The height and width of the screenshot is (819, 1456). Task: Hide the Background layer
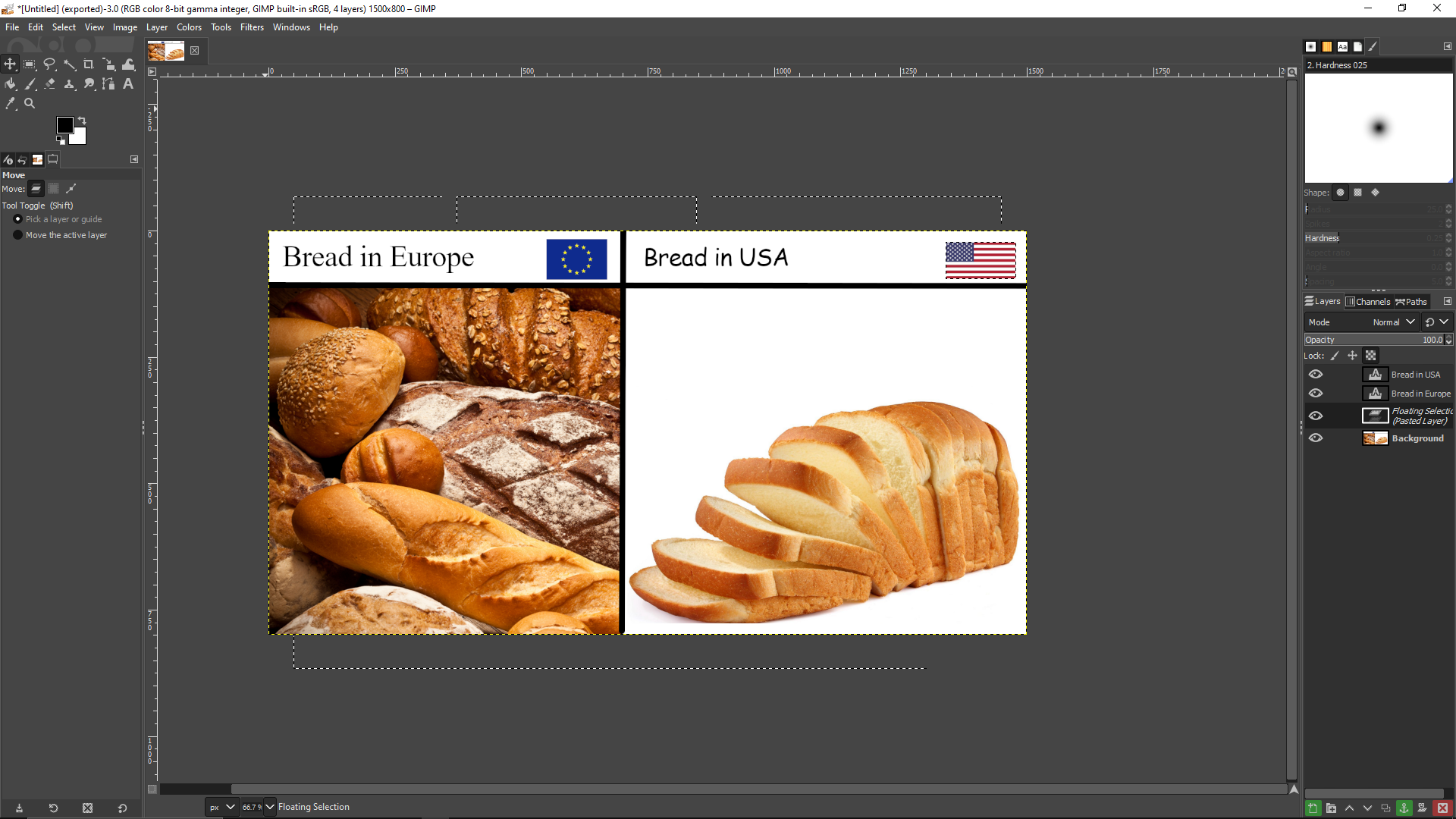point(1316,438)
